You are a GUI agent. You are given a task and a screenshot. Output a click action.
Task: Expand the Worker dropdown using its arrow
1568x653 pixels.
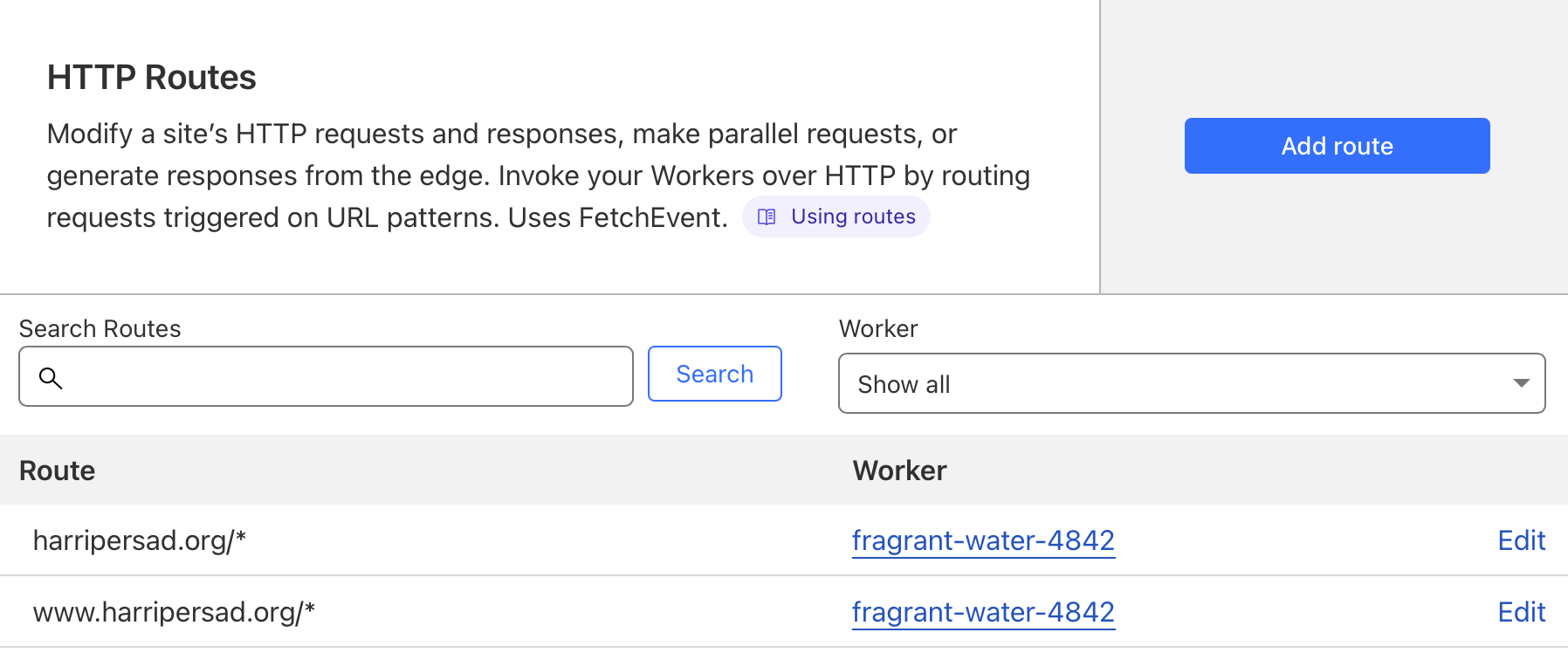tap(1522, 383)
